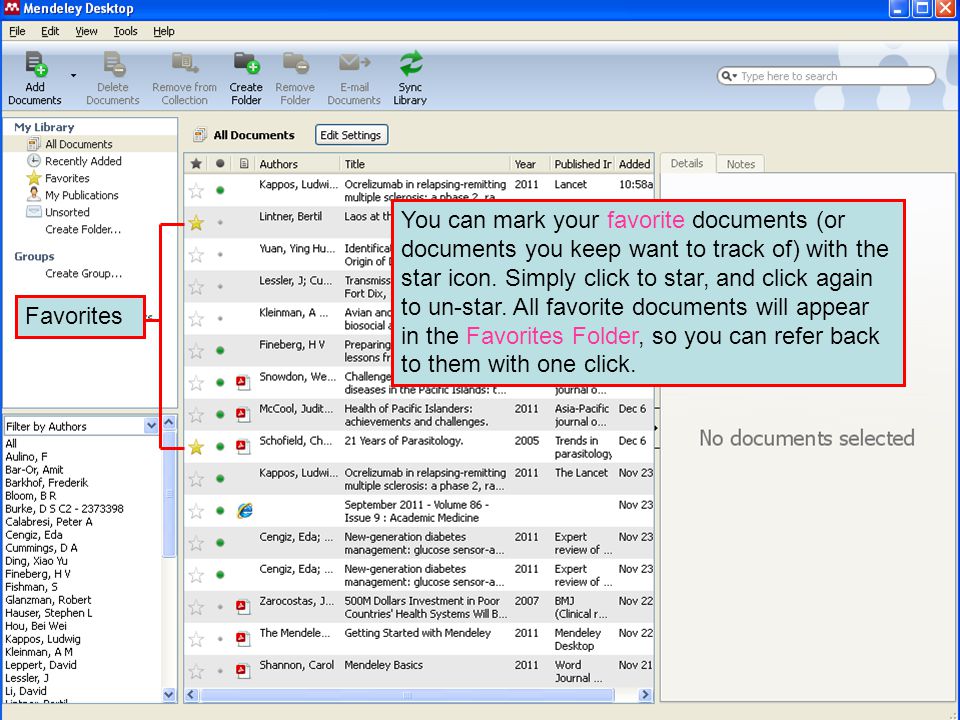This screenshot has height=720, width=960.
Task: Sort by the file attachment column header
Action: [x=244, y=163]
